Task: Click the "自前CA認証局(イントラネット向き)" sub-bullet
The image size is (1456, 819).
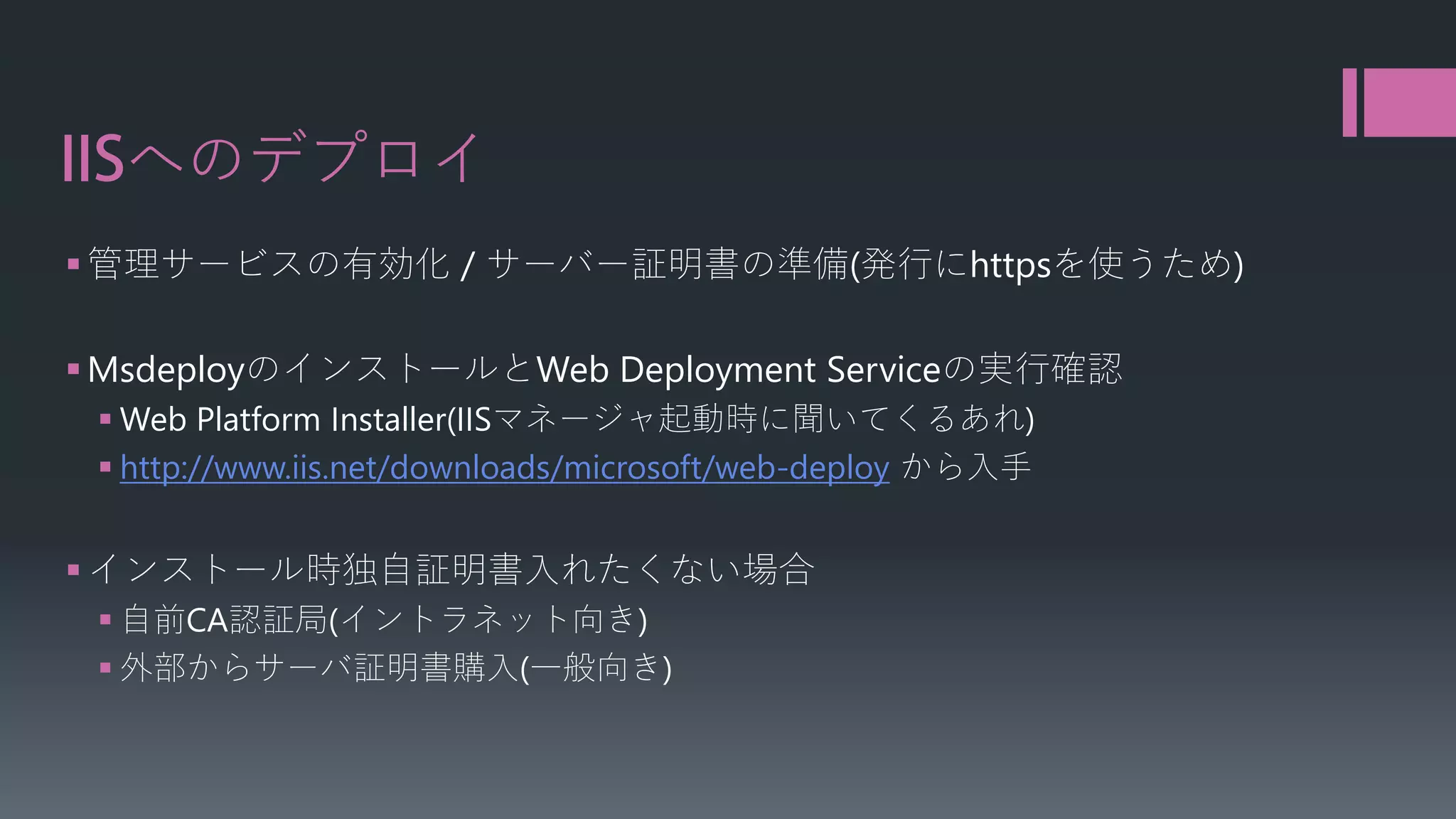Action: tap(385, 619)
